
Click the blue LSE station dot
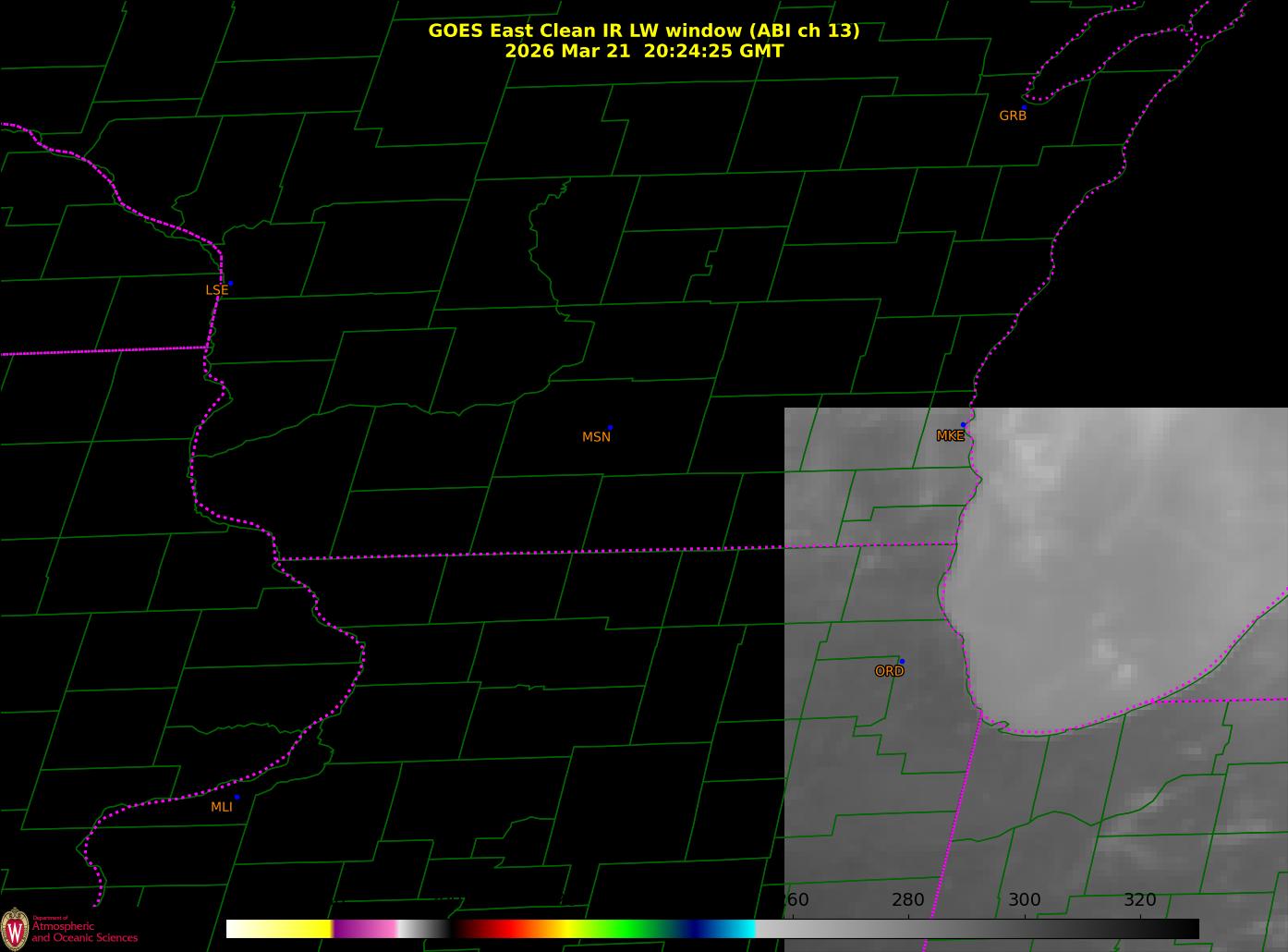tap(230, 283)
